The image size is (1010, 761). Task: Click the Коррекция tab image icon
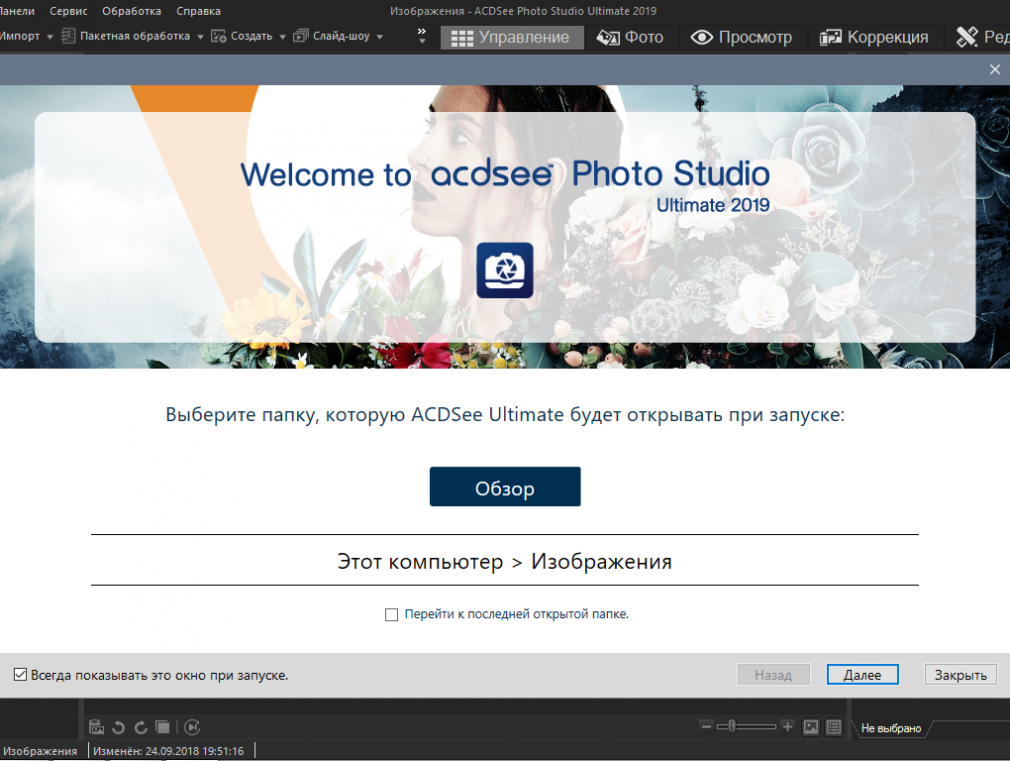click(830, 37)
